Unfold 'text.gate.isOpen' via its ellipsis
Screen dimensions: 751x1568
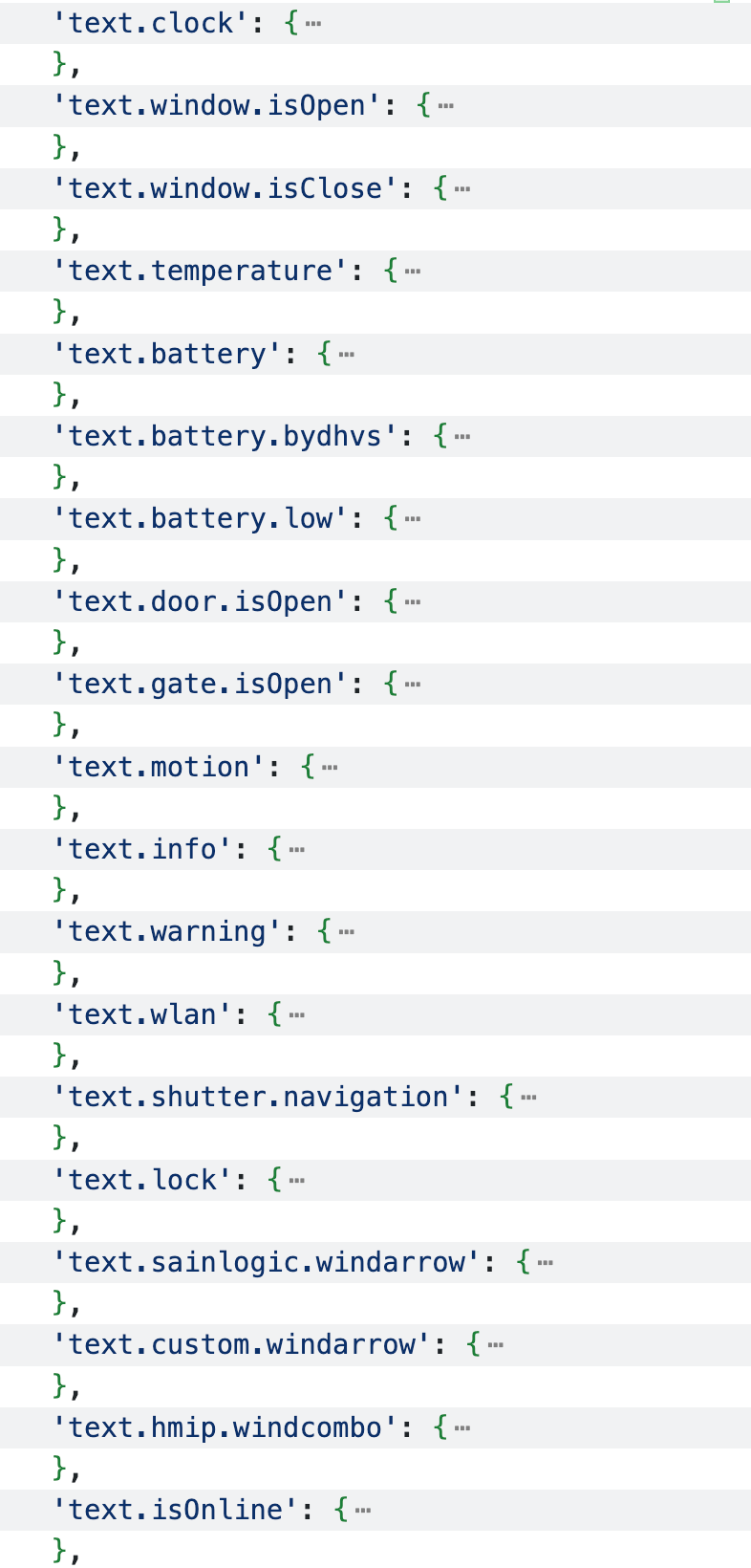point(413,685)
